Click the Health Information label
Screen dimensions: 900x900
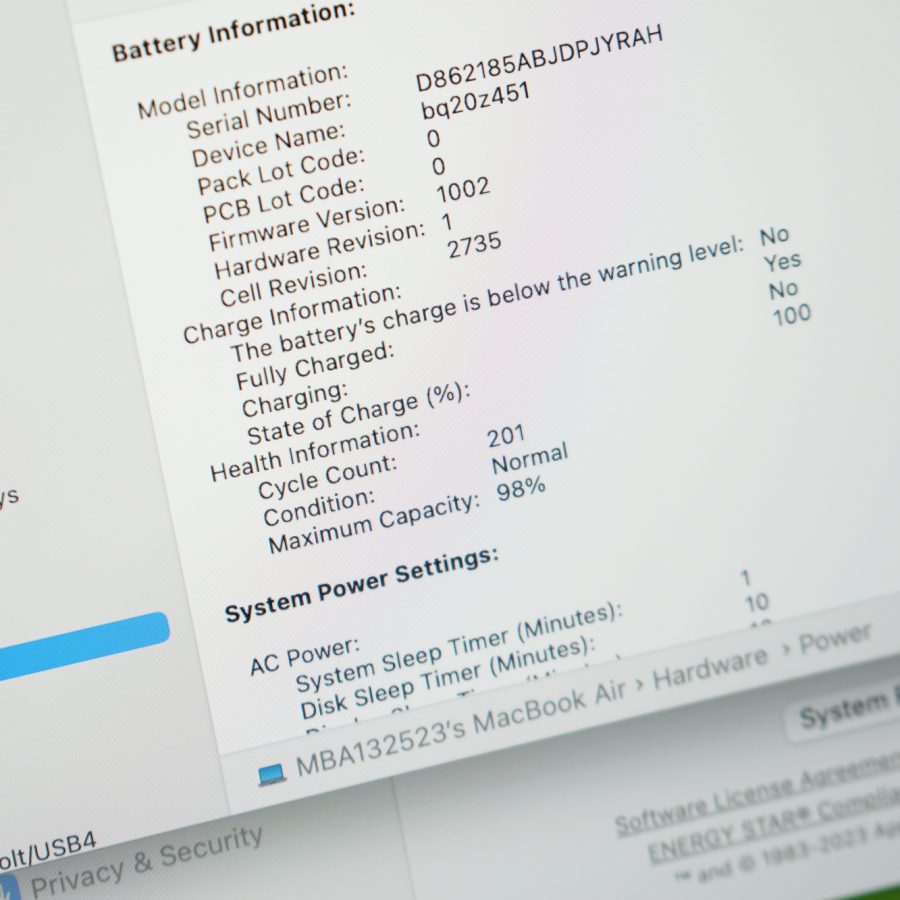pos(315,452)
